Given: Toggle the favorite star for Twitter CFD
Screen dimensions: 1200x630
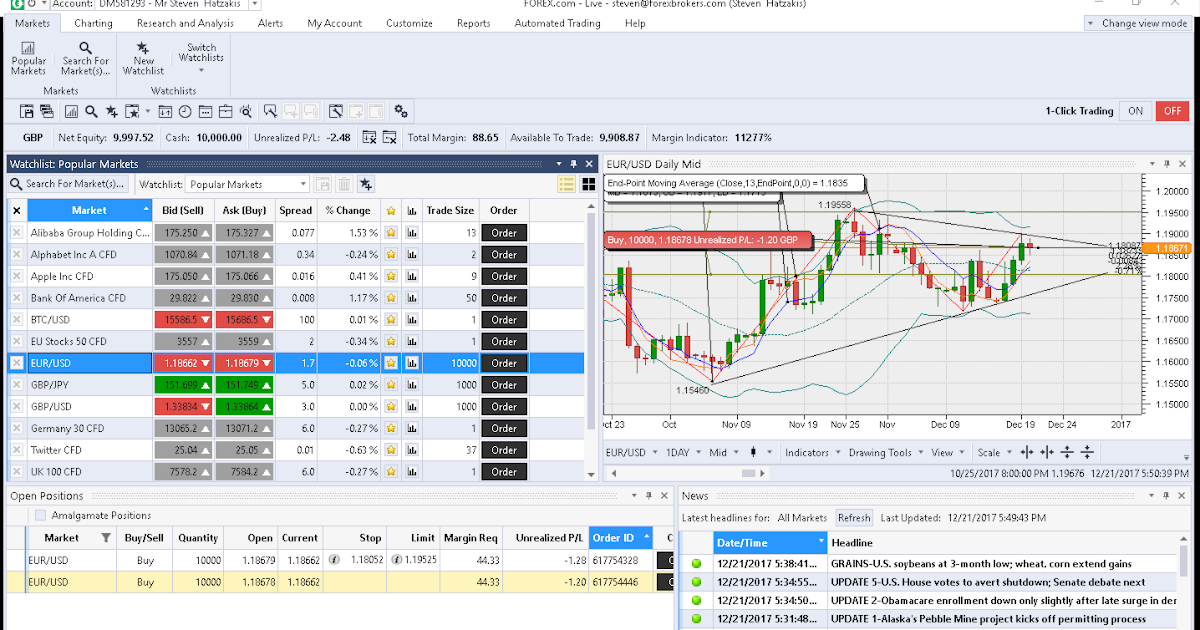Looking at the screenshot, I should coord(391,450).
